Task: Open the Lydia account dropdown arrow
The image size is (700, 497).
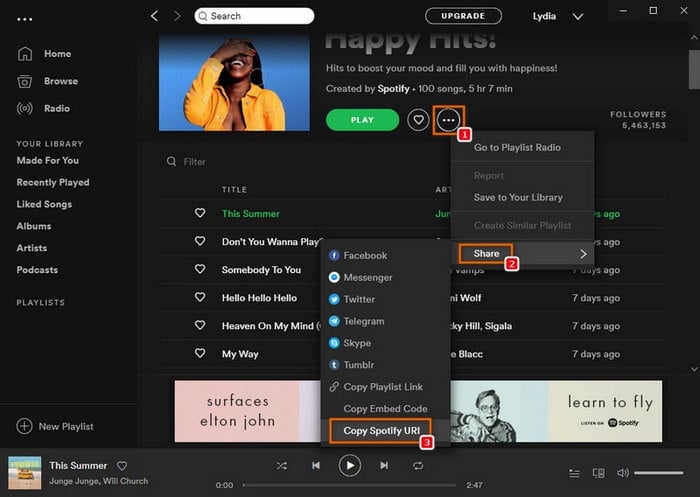Action: pos(578,17)
